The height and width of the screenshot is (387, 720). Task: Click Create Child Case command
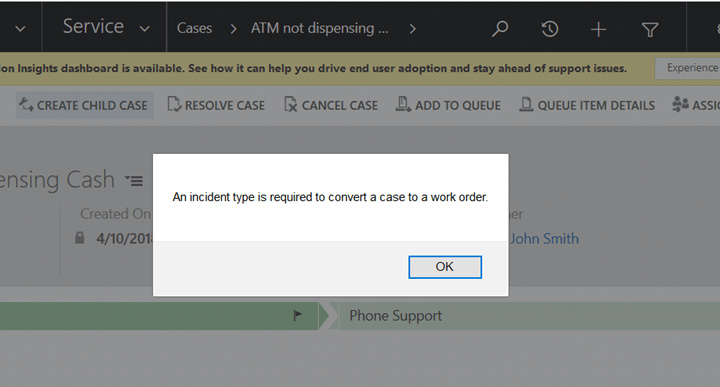(84, 105)
